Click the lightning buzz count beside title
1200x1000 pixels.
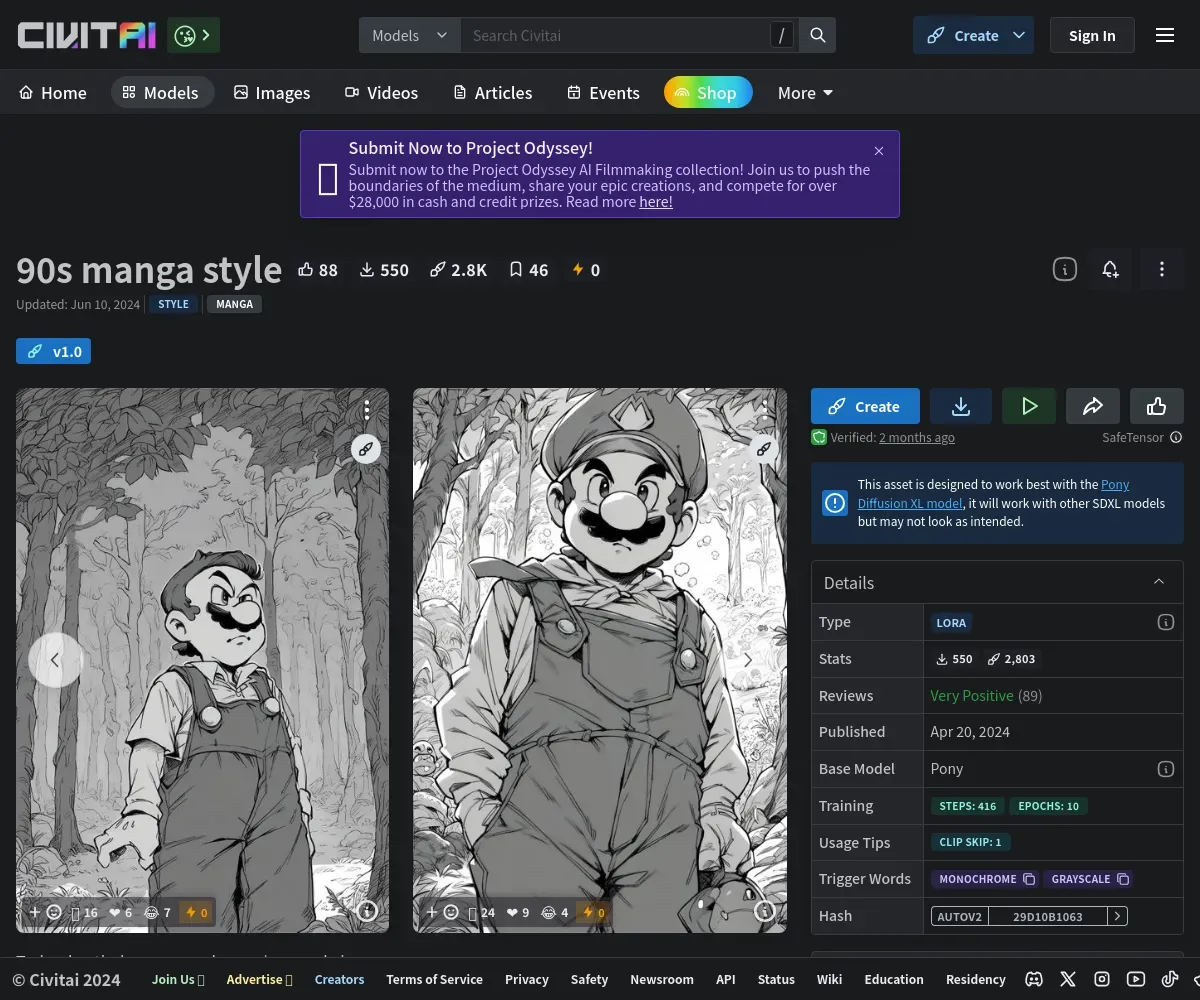tap(586, 270)
